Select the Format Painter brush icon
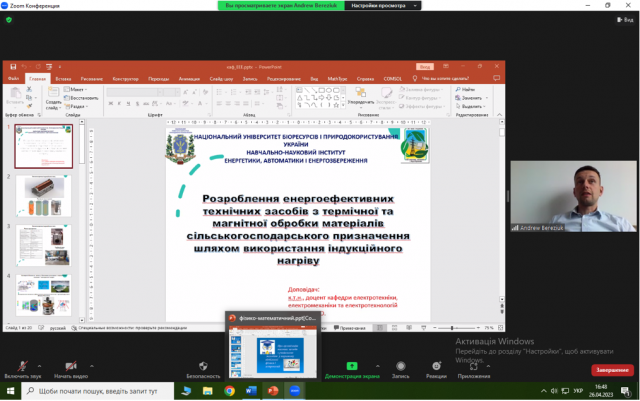640x401 pixels. [29, 106]
